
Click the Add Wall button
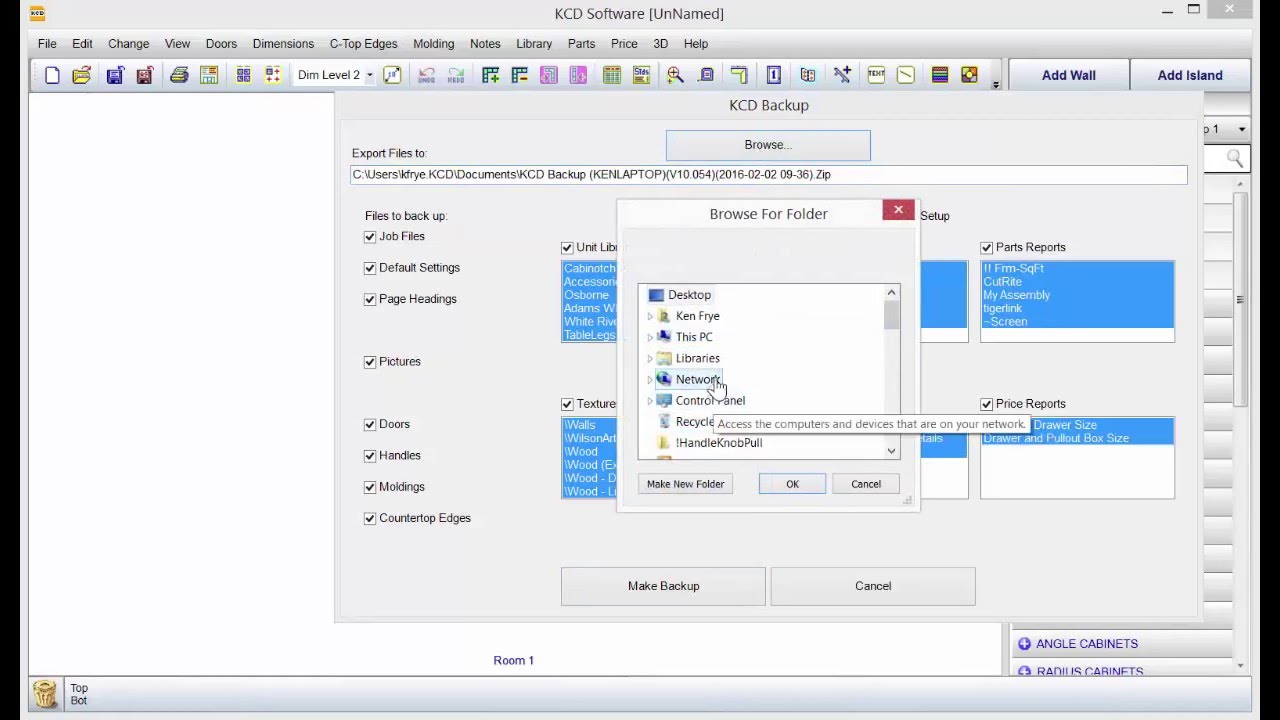[1069, 75]
